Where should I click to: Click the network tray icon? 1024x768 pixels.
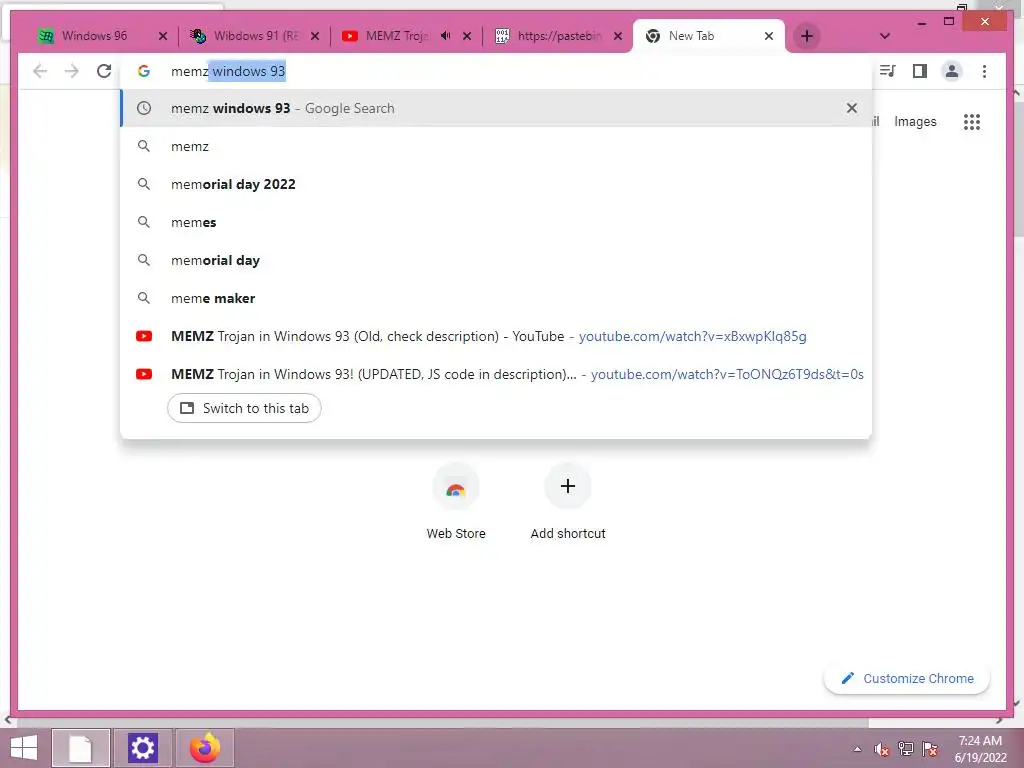coord(906,748)
